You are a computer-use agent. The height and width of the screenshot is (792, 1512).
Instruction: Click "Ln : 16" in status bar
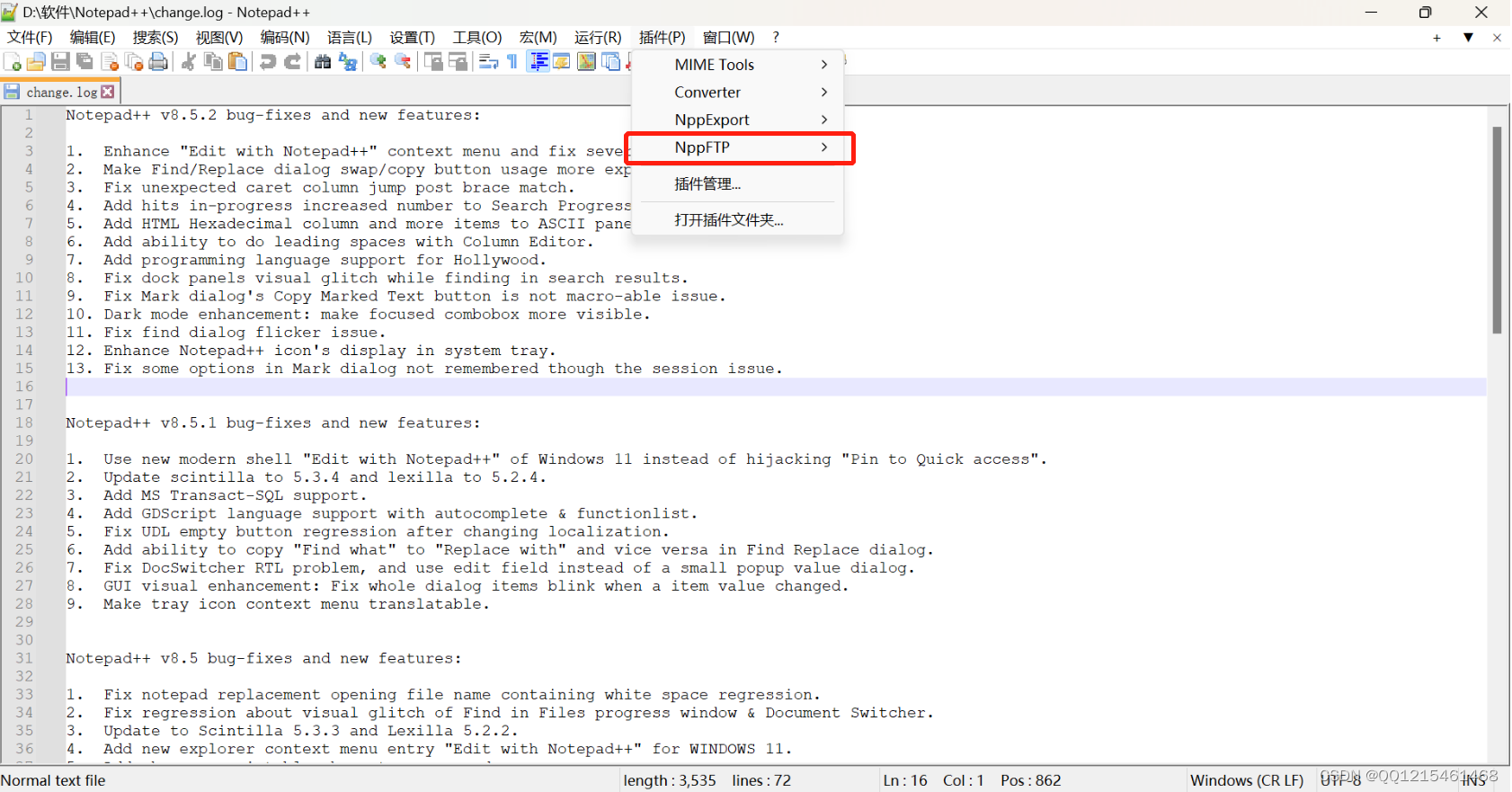pyautogui.click(x=905, y=780)
